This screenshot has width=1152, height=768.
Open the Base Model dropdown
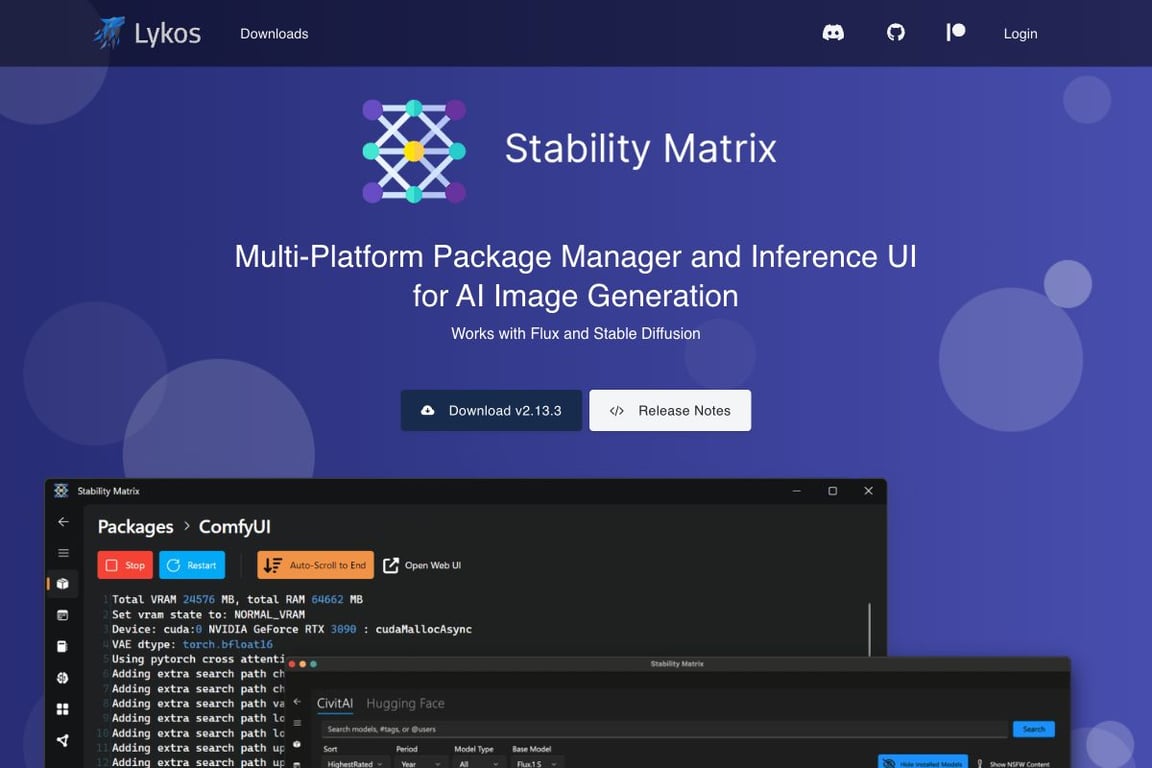pyautogui.click(x=537, y=764)
